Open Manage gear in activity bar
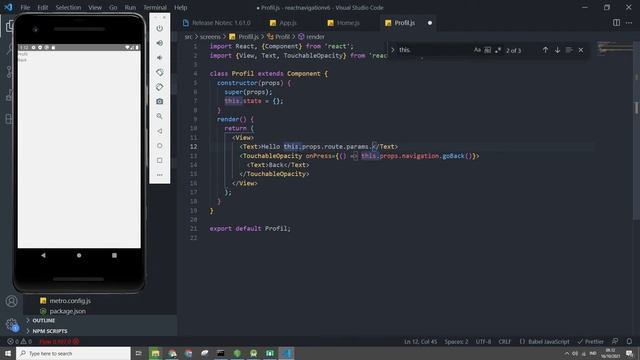The width and height of the screenshot is (640, 360). [11, 325]
